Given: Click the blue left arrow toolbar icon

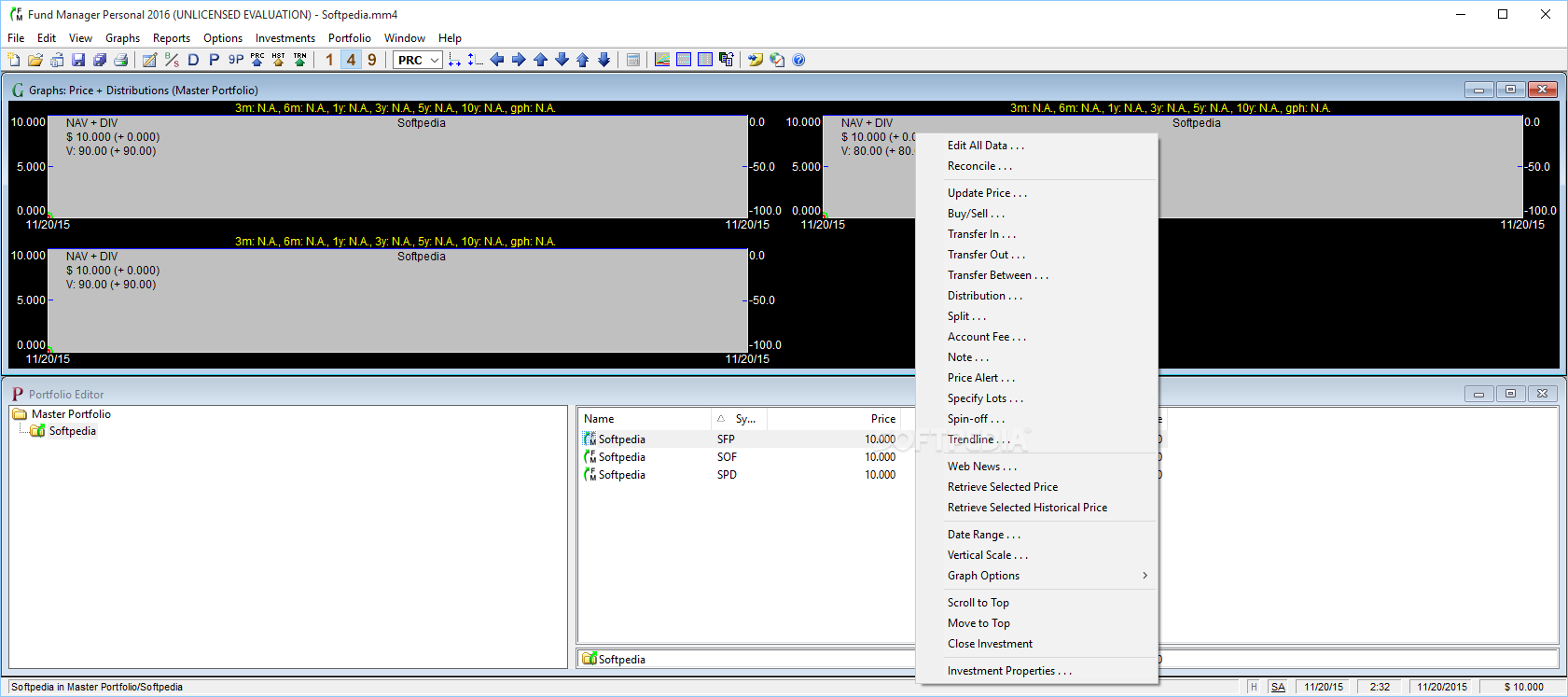Looking at the screenshot, I should (x=497, y=60).
